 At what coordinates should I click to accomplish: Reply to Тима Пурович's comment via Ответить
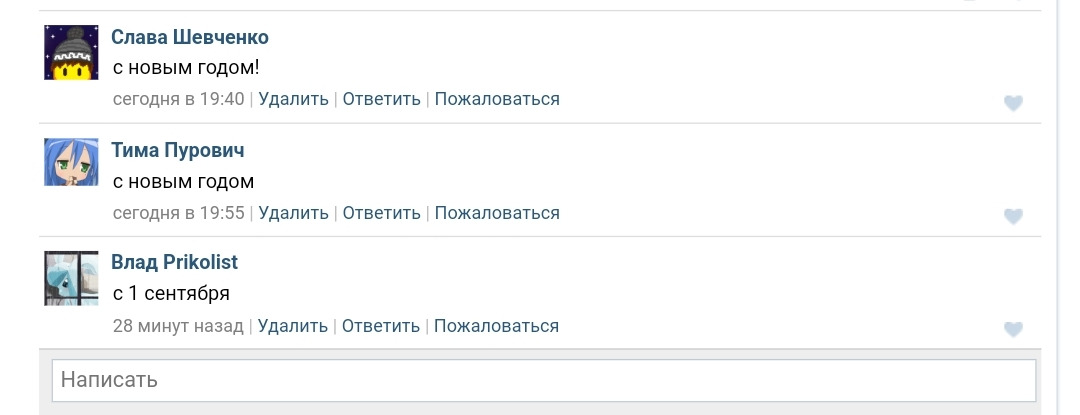pyautogui.click(x=382, y=213)
